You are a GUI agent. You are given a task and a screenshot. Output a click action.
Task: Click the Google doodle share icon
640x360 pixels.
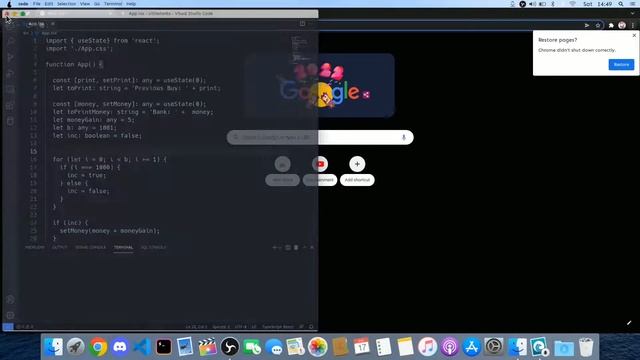tap(366, 95)
